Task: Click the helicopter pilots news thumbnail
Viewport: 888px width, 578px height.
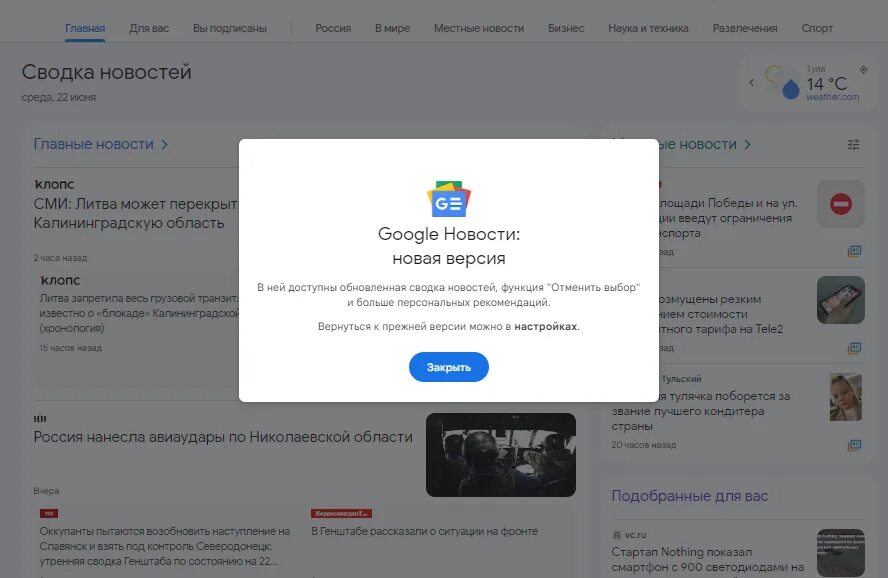Action: [x=501, y=455]
